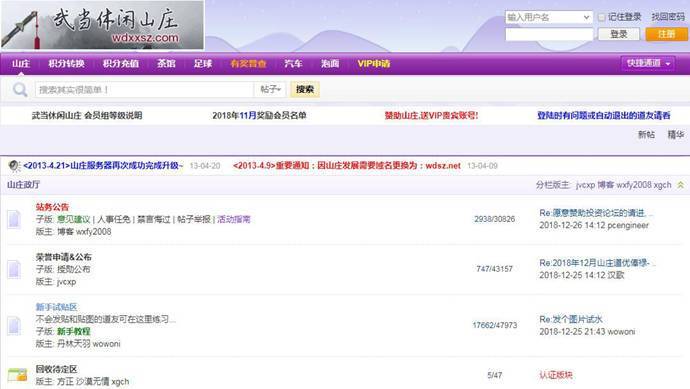Open the 新手试贴区 forum
Viewport: 690px width, 389px height.
(56, 307)
